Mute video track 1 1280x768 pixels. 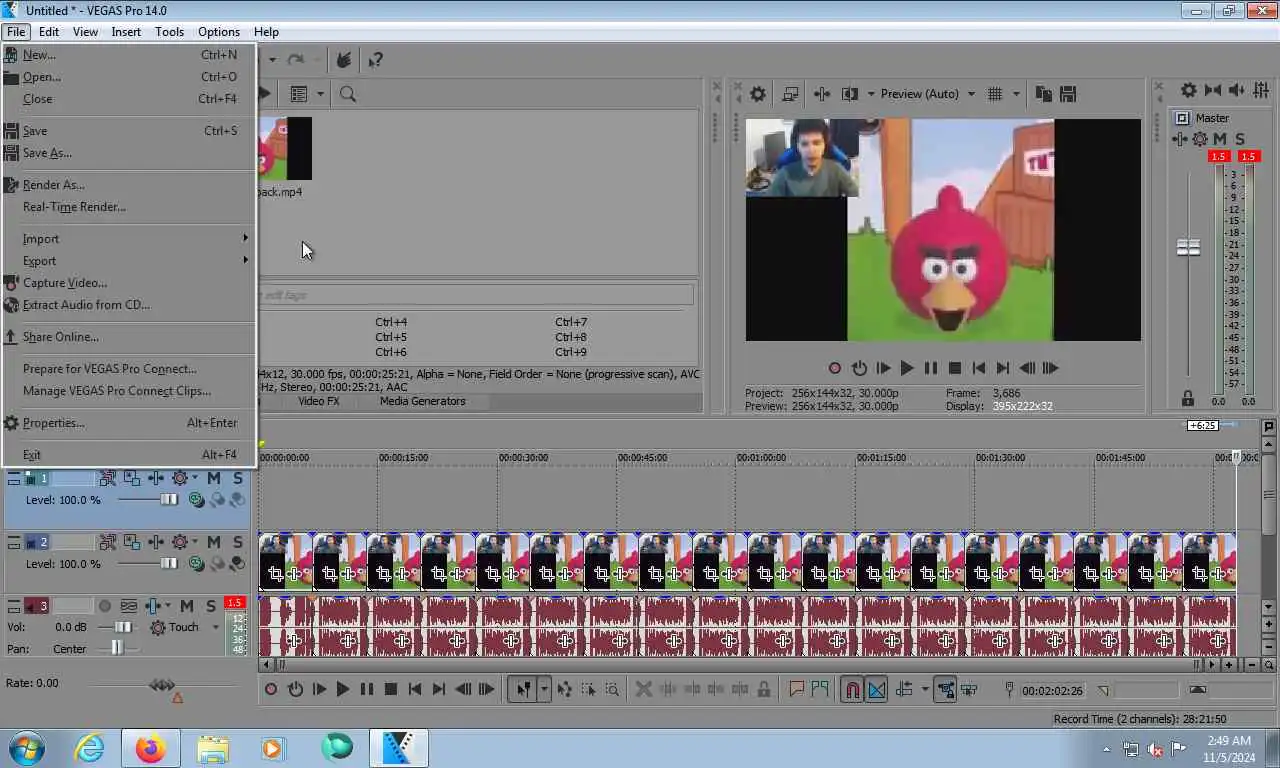pos(214,479)
